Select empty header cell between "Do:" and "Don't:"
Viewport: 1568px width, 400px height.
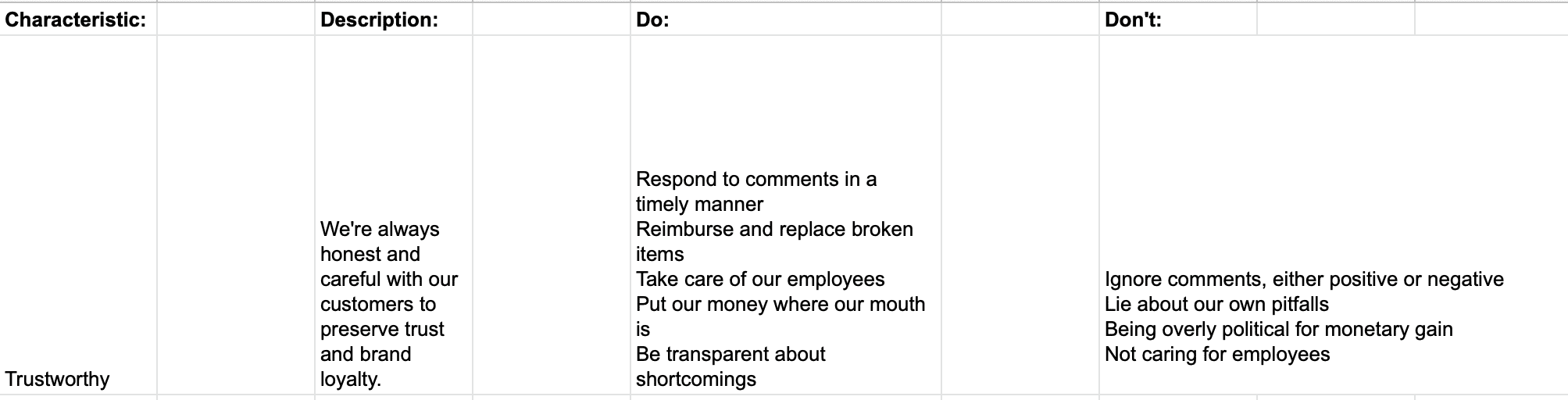click(1020, 20)
